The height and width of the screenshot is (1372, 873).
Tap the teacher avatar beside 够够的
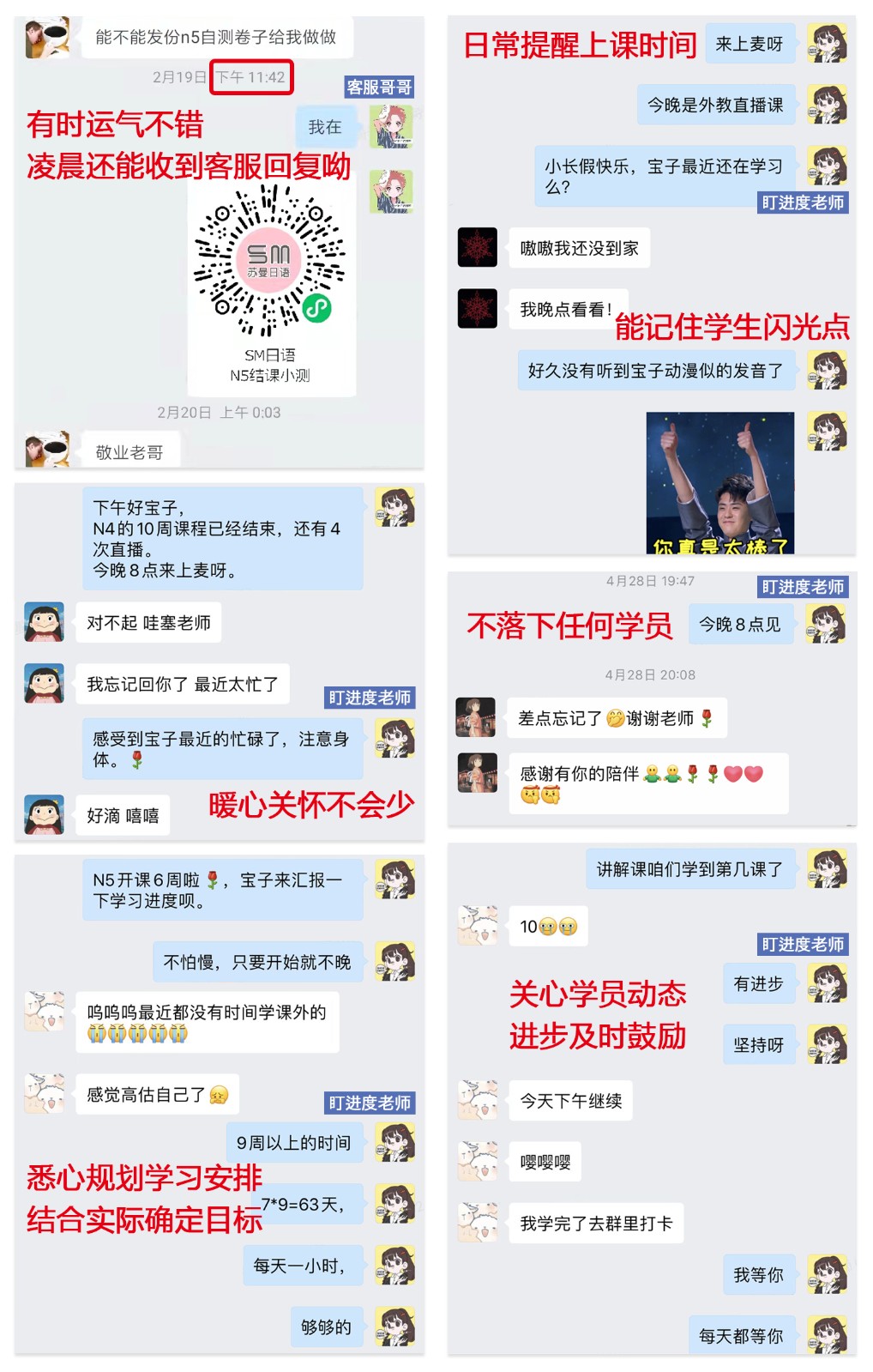[394, 1326]
